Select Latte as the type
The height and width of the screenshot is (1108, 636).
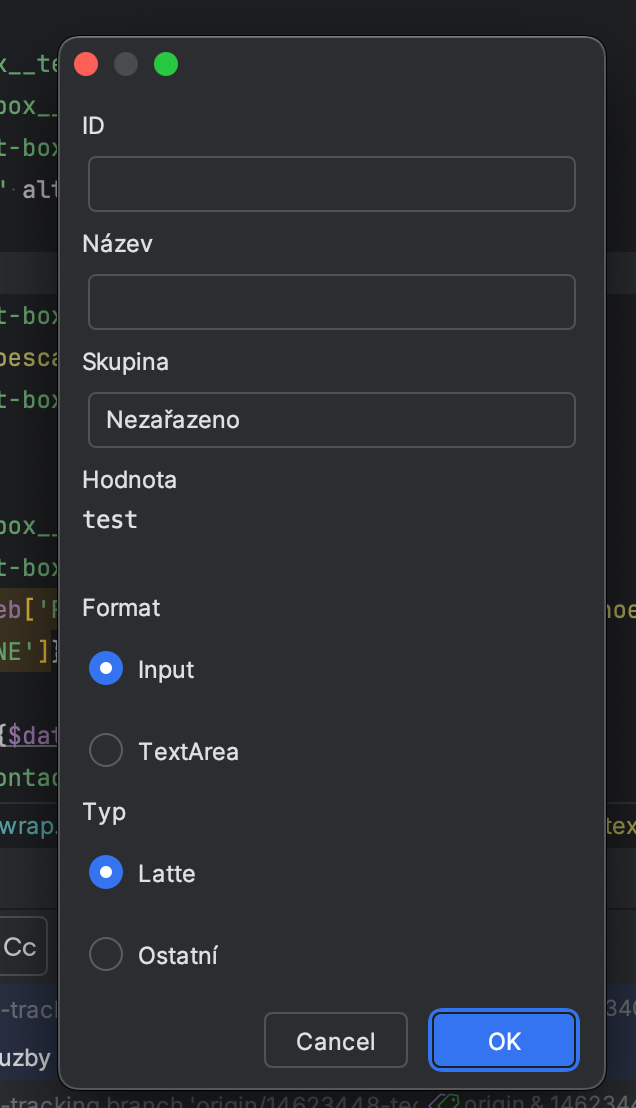[106, 873]
